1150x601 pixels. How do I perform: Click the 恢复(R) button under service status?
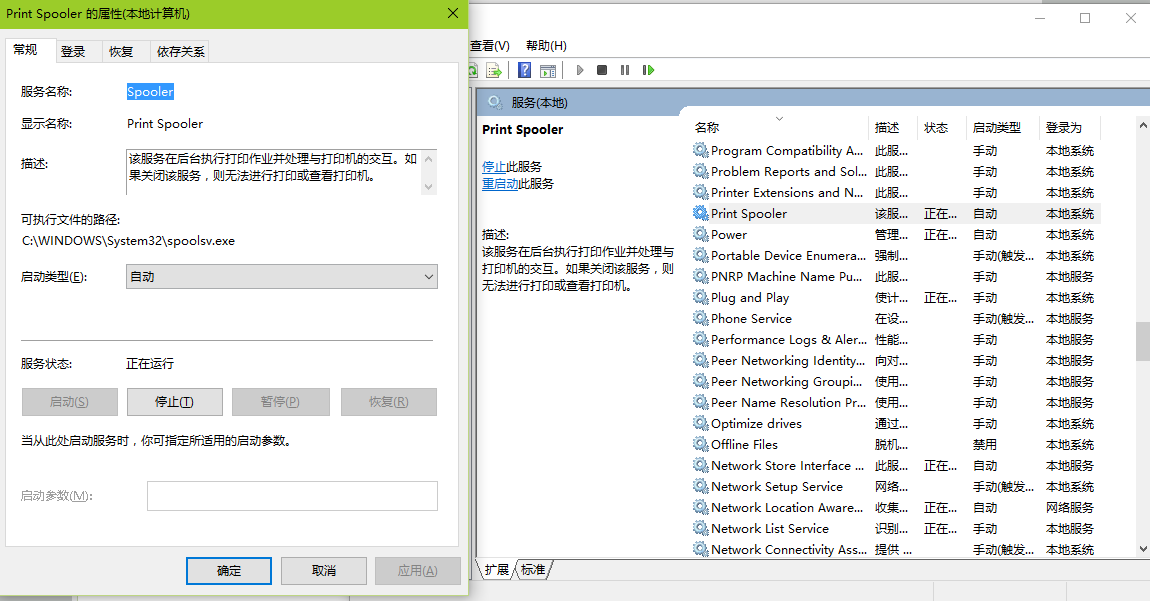389,402
